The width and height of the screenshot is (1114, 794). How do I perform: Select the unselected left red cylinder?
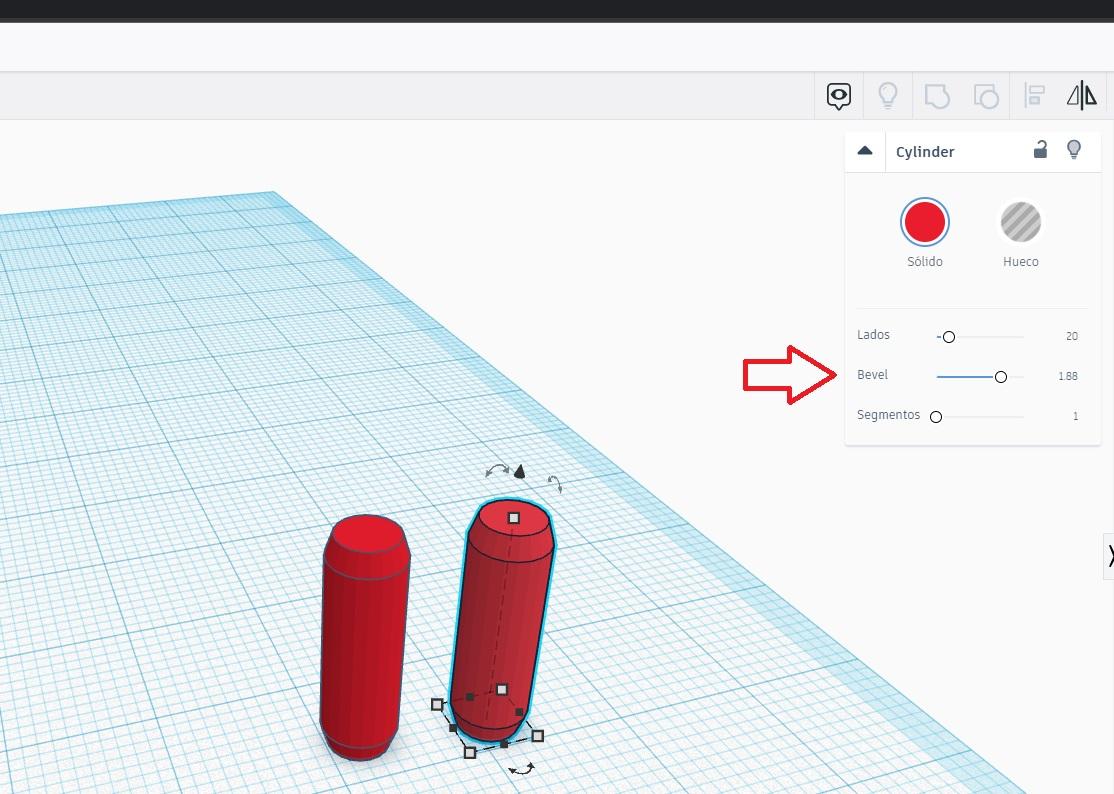(364, 639)
